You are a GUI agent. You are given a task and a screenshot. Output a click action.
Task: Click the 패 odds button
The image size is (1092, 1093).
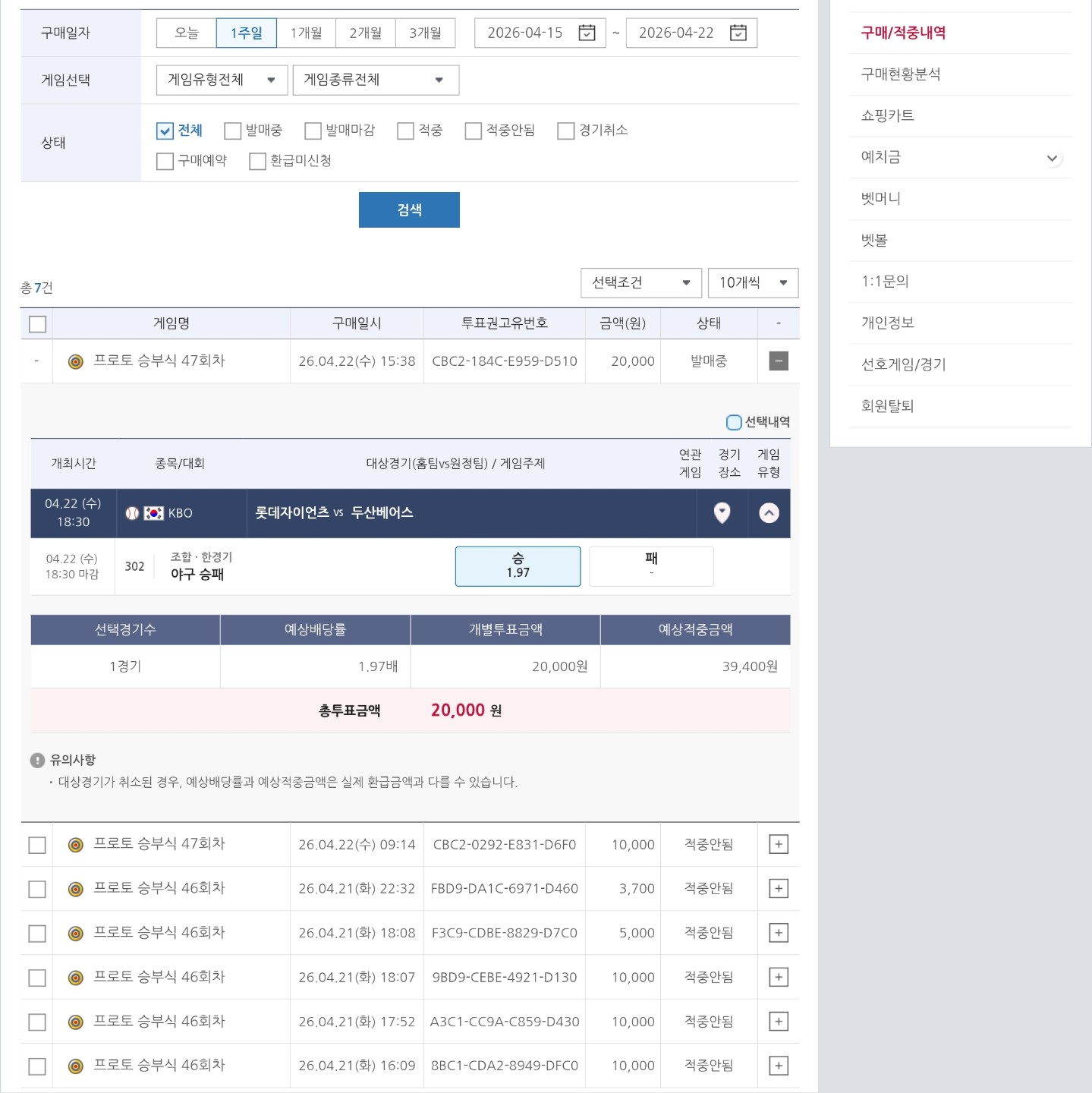point(651,566)
